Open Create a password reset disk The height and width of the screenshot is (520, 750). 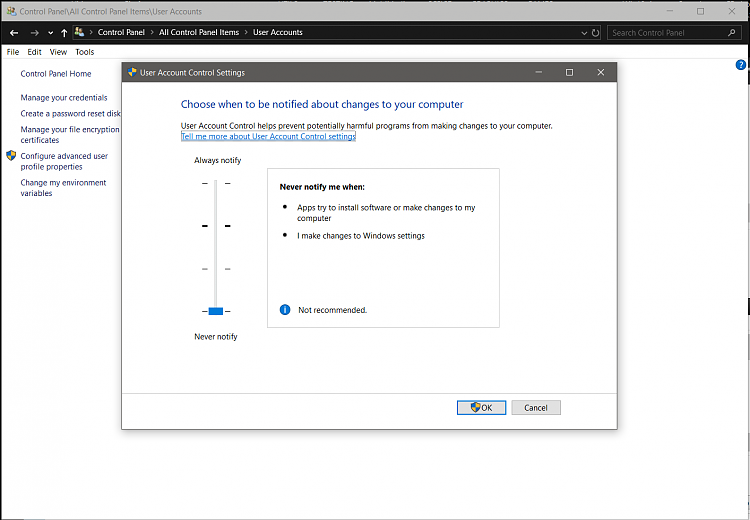70,113
